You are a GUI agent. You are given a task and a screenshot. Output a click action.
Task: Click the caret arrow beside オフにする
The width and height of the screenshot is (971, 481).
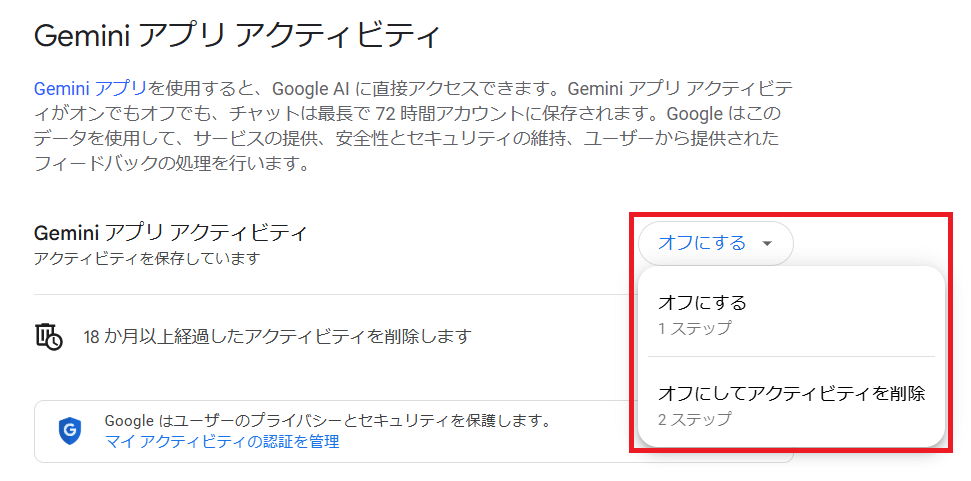767,243
